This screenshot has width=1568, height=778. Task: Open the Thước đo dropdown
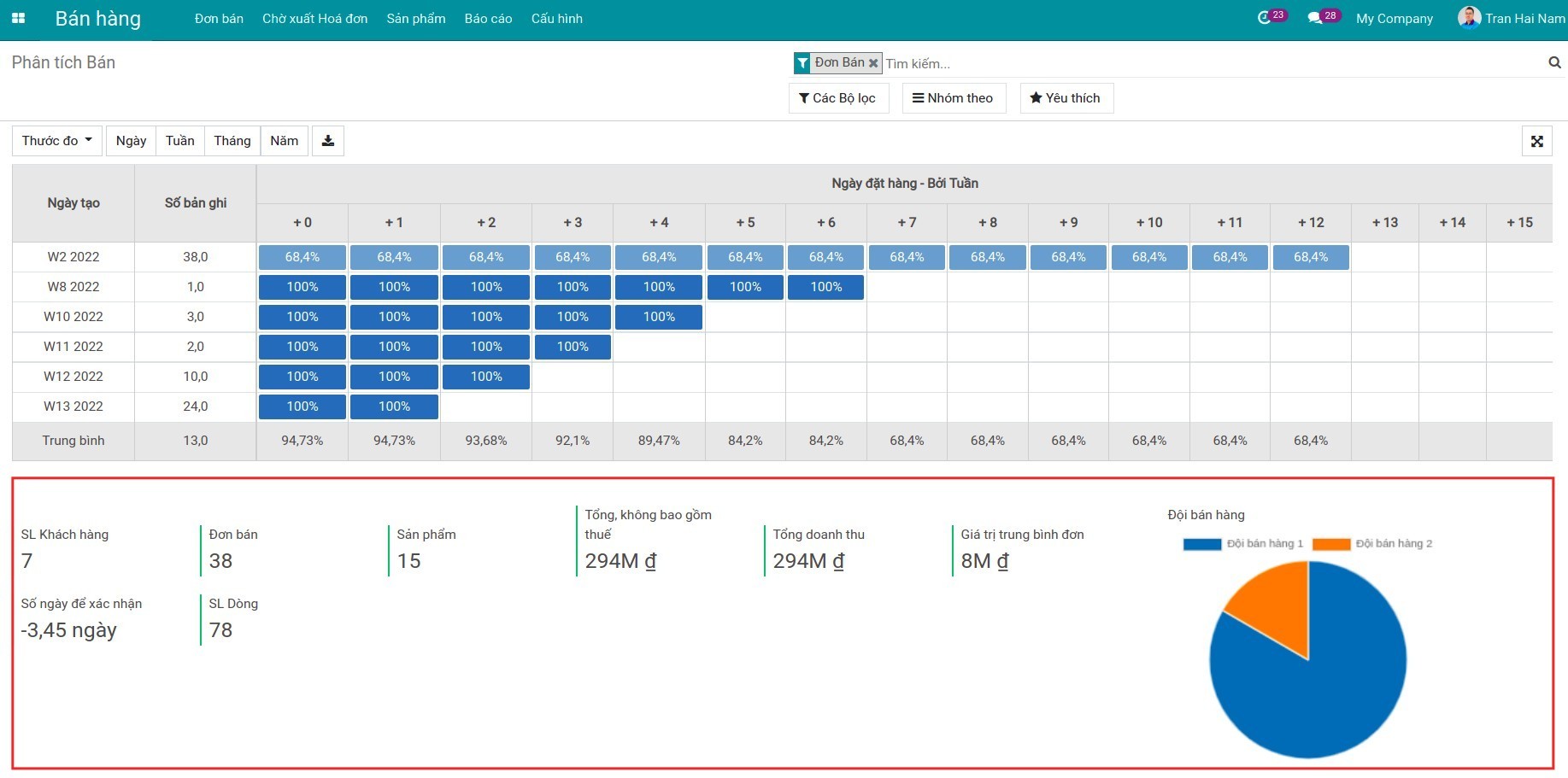click(57, 141)
